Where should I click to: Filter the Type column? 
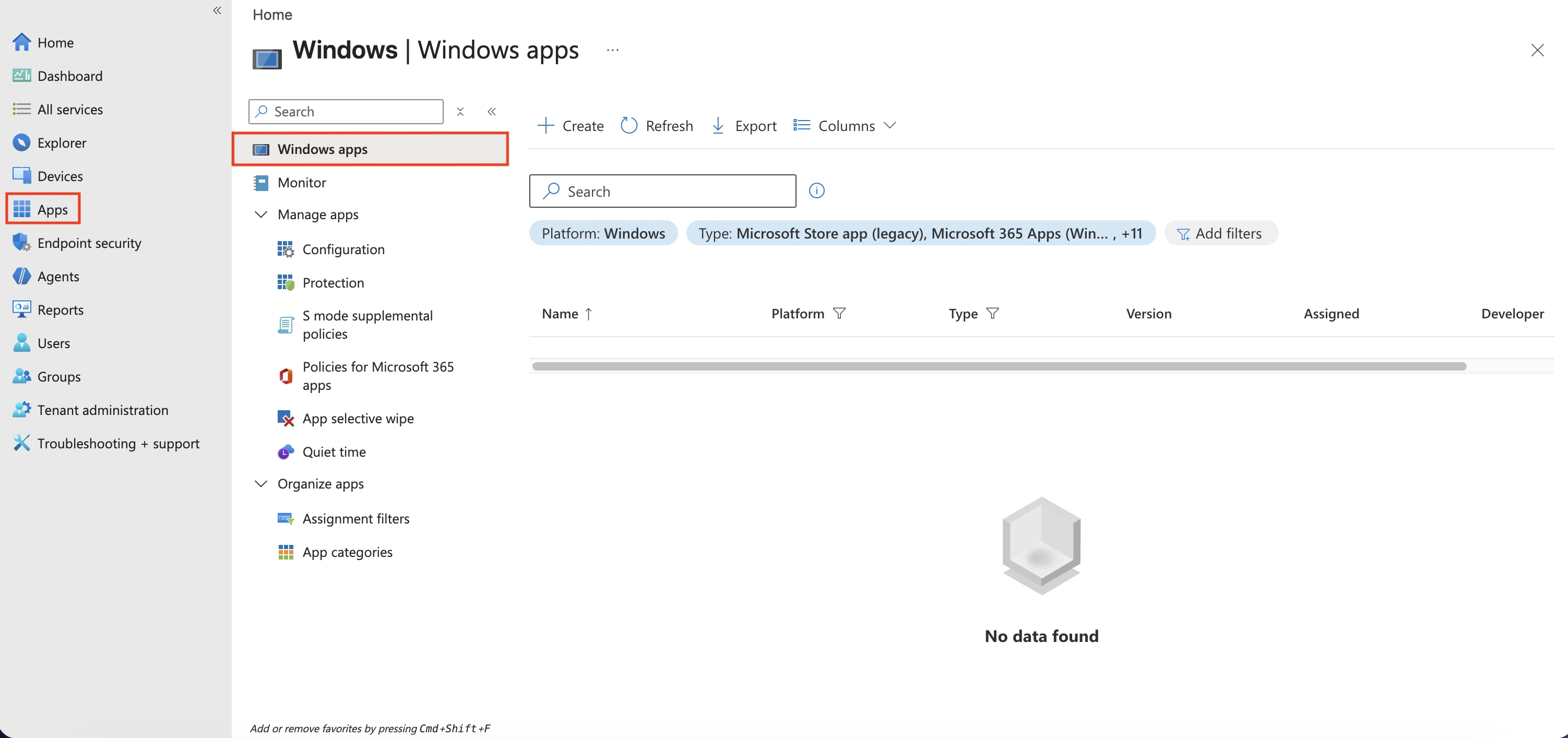coord(993,314)
